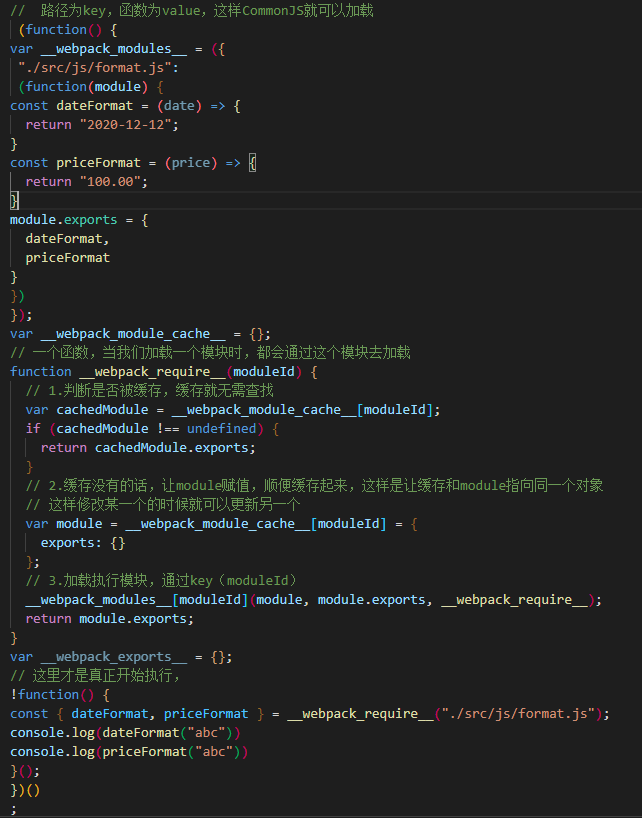
Task: Click the "exports: {}" property line
Action: coord(83,543)
